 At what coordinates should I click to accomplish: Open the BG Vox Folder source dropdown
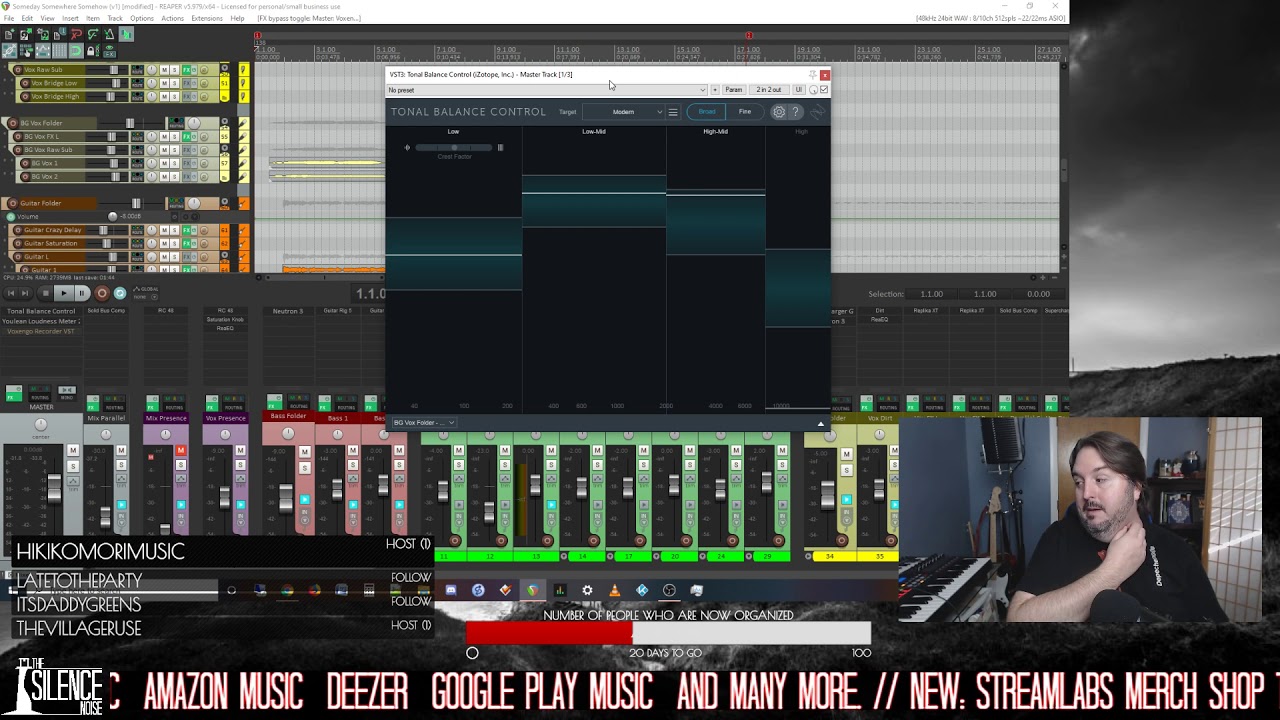coord(424,422)
